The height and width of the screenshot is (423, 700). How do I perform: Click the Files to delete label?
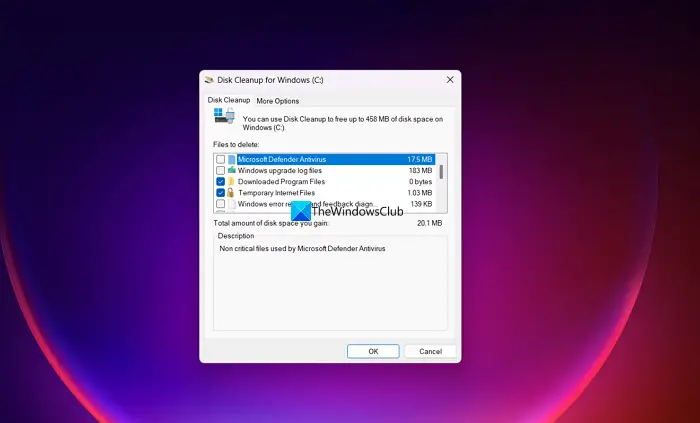(236, 145)
